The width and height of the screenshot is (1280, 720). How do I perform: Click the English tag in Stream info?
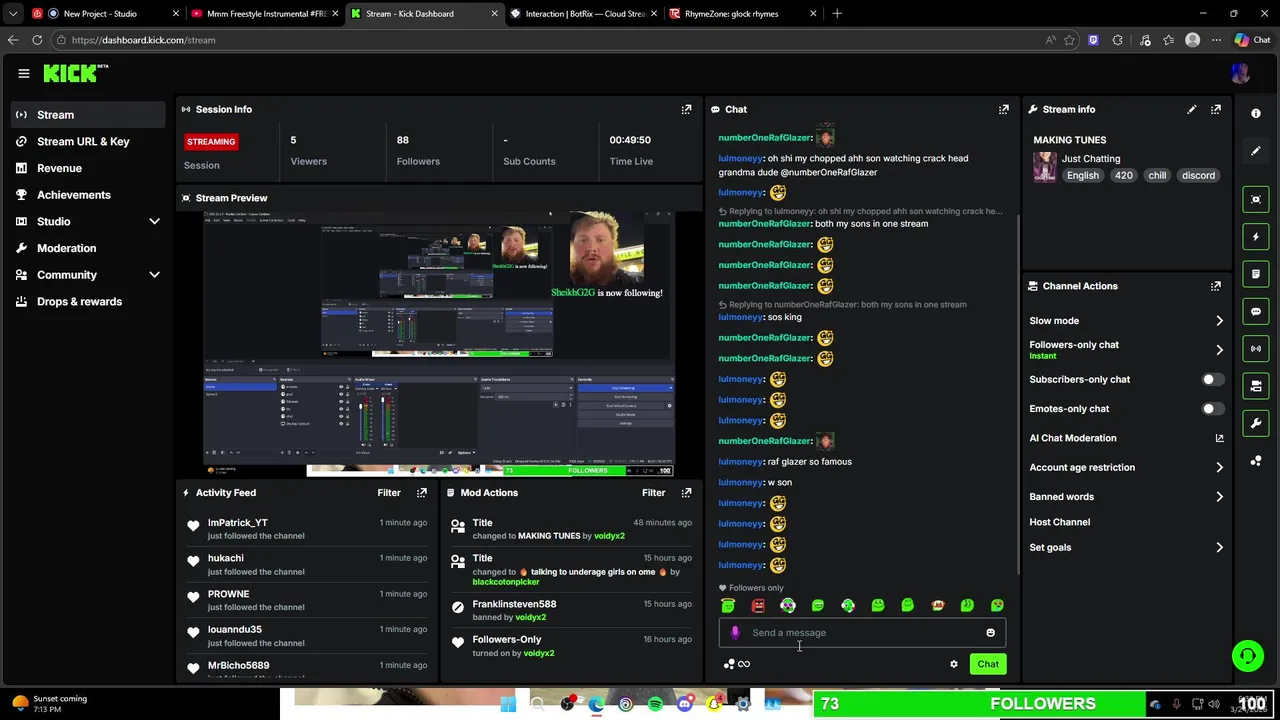click(x=1082, y=176)
